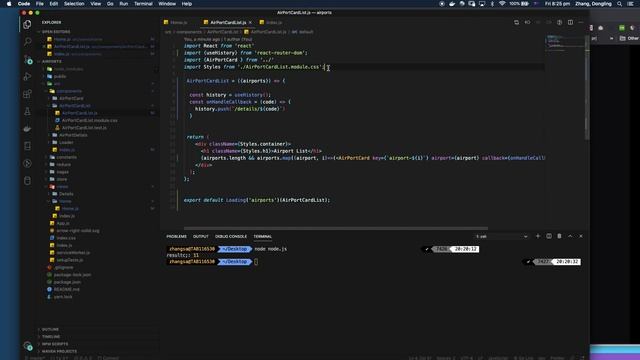This screenshot has width=640, height=360.
Task: Expand the node_modules folder
Action: [69, 69]
